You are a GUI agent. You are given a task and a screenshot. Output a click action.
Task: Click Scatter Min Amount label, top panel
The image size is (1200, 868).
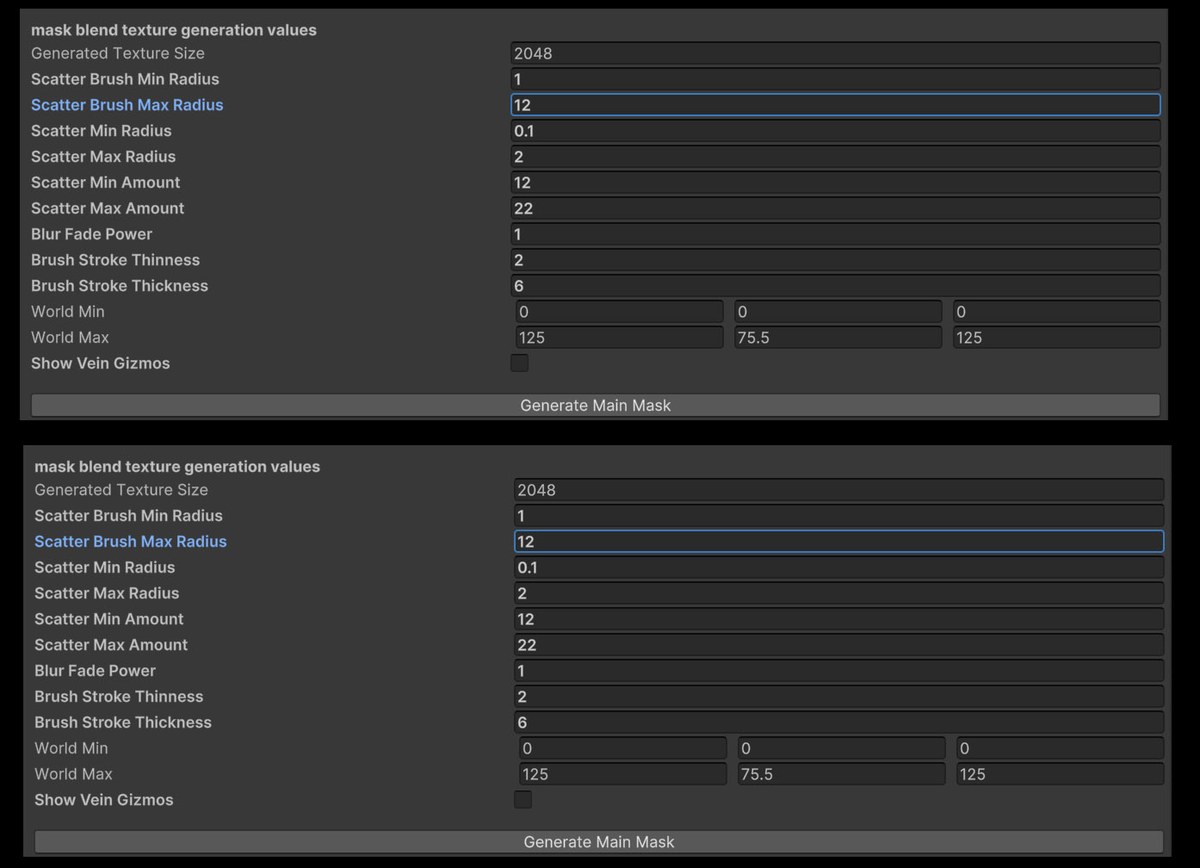click(x=106, y=183)
